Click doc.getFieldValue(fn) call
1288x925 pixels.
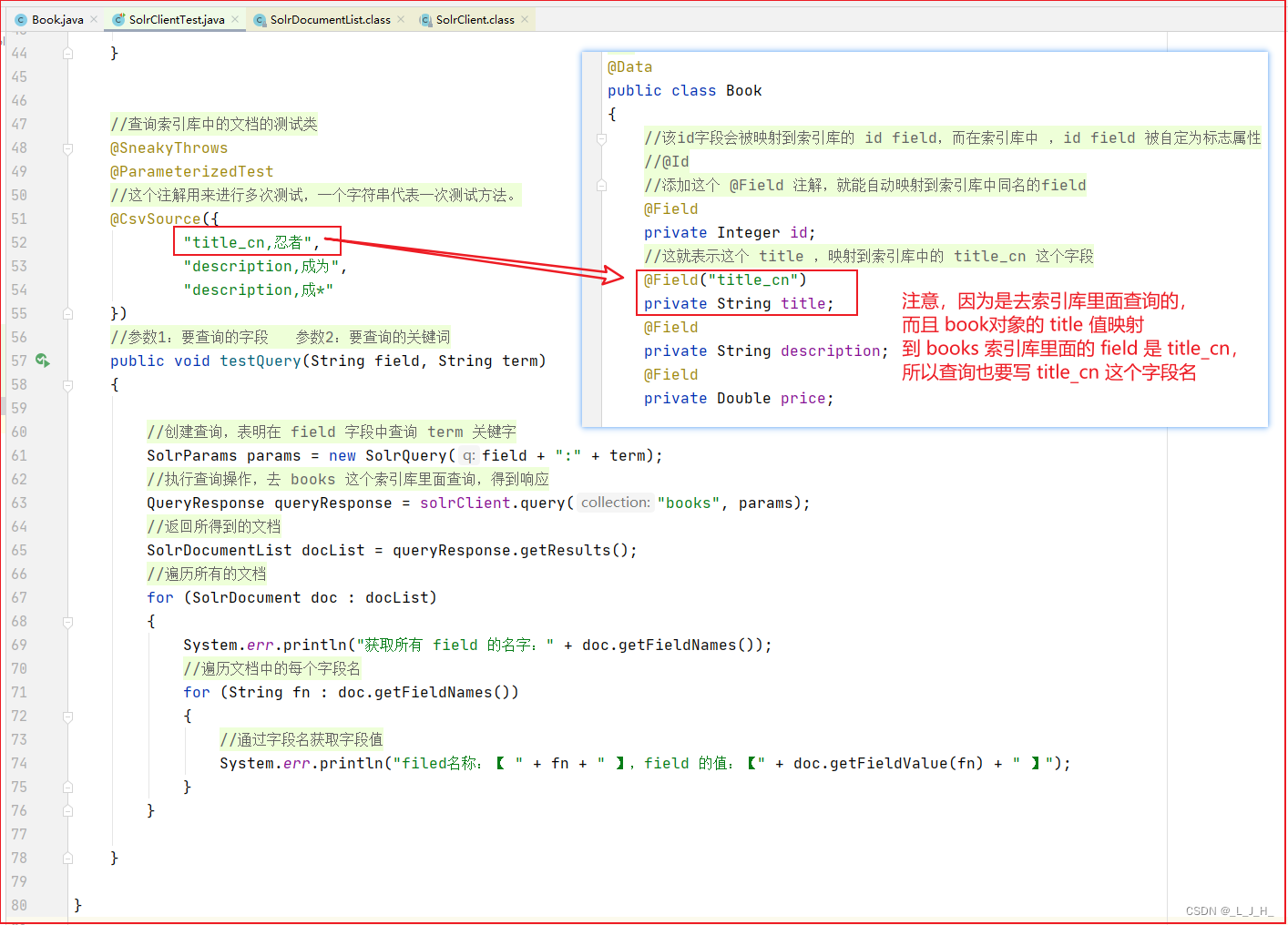pyautogui.click(x=889, y=763)
